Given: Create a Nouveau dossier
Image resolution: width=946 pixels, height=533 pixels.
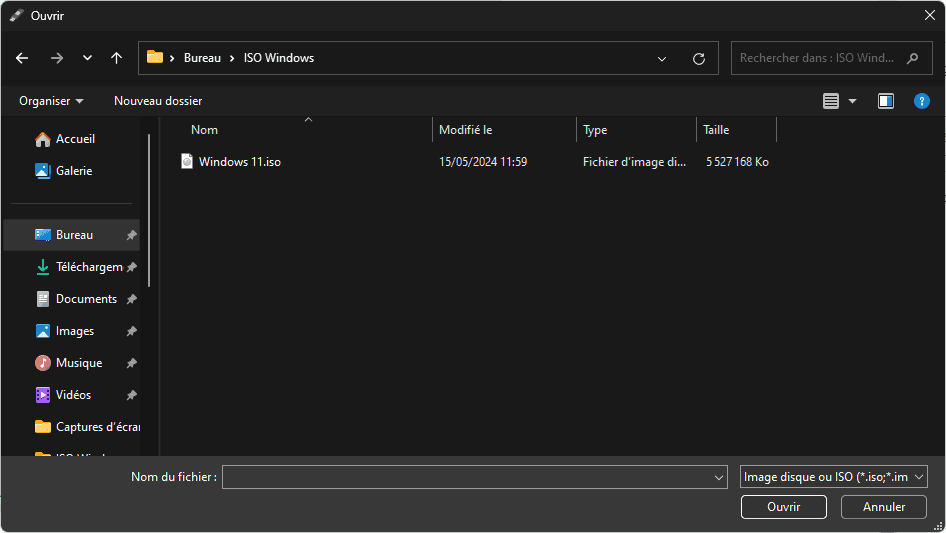Looking at the screenshot, I should [x=158, y=101].
